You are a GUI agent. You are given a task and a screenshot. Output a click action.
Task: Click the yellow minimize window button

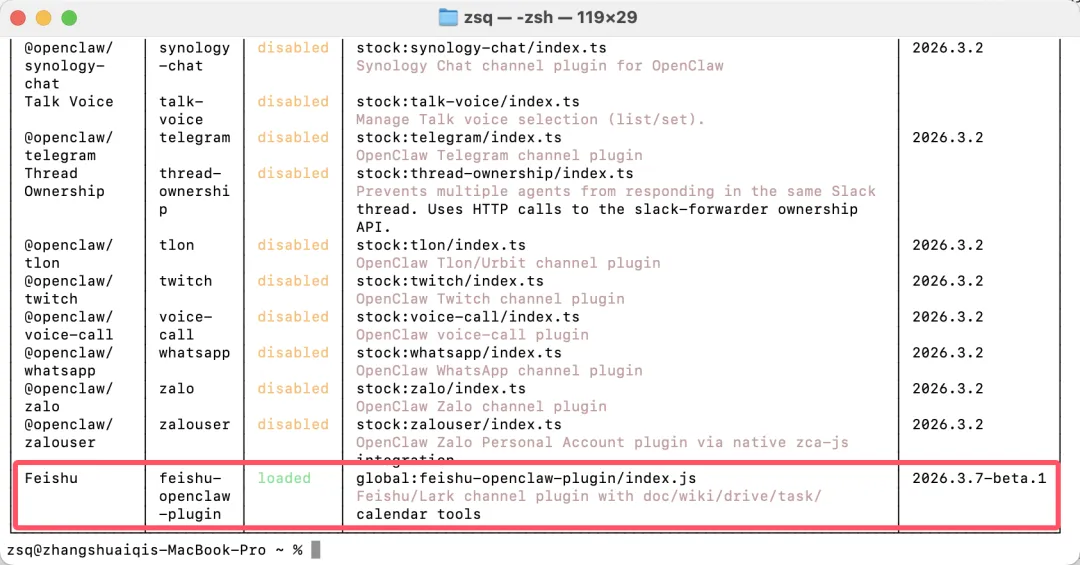43,18
